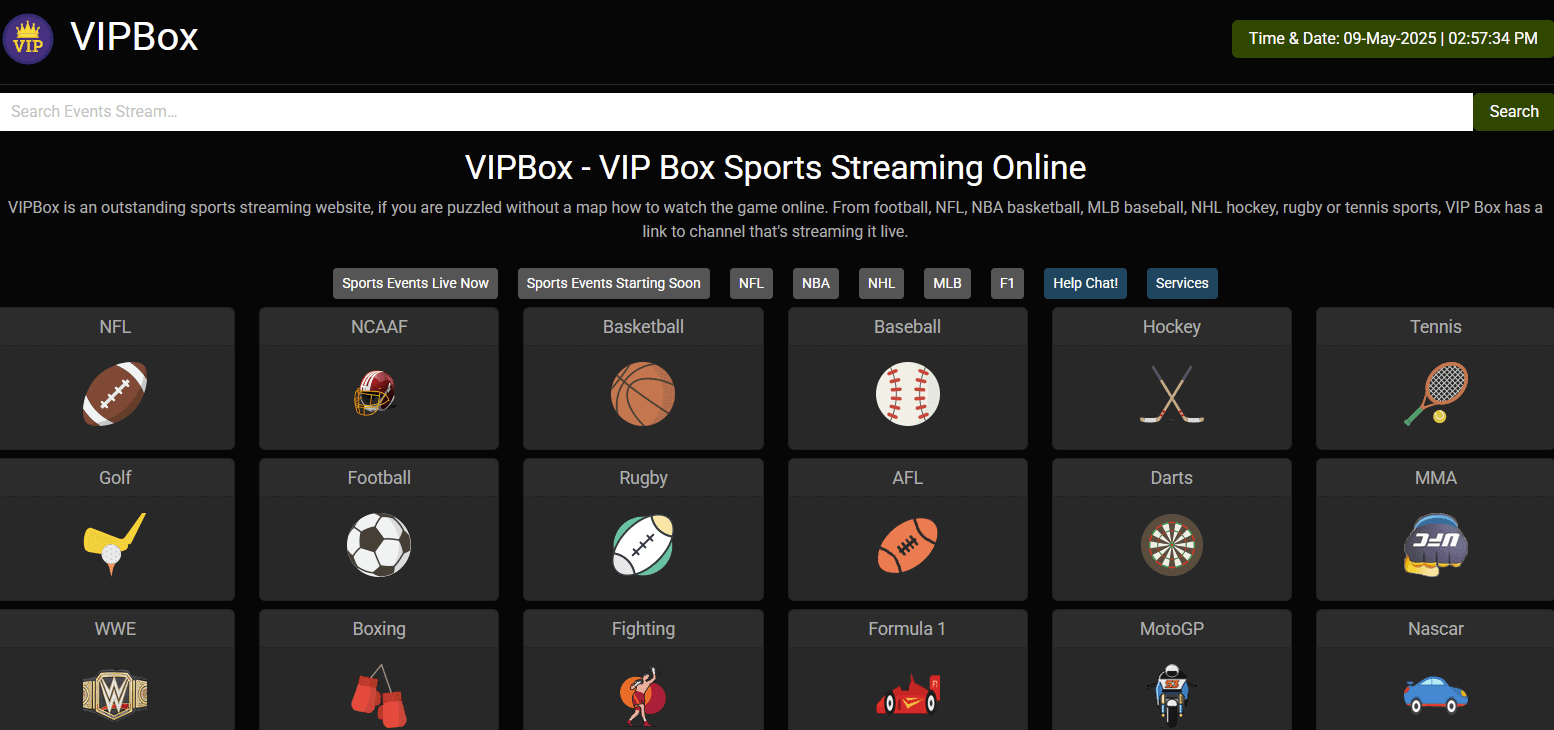Open the Tennis racket icon
Screen dimensions: 1554x730
1436,394
